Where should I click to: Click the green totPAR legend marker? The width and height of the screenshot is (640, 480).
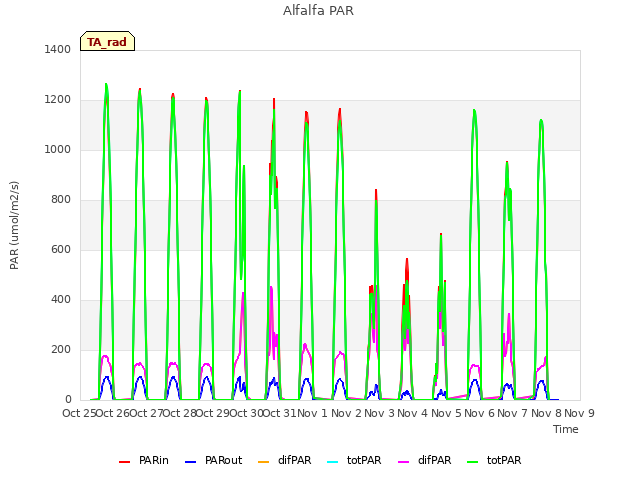click(472, 462)
